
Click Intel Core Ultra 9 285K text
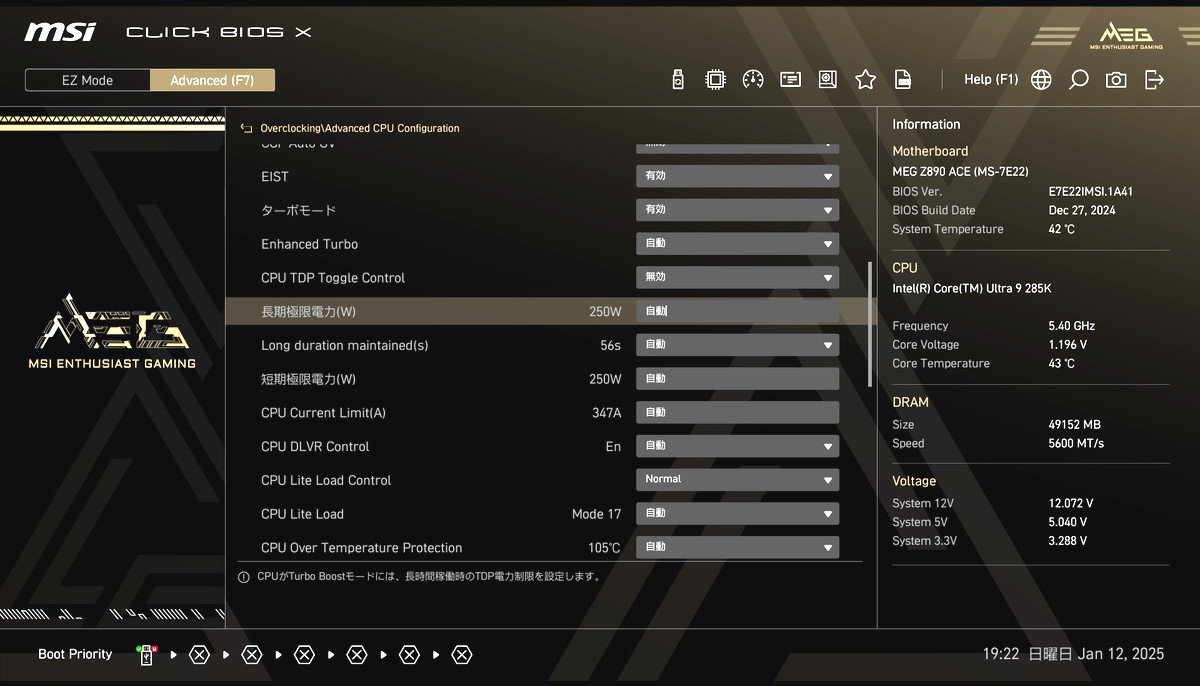pyautogui.click(x=971, y=289)
